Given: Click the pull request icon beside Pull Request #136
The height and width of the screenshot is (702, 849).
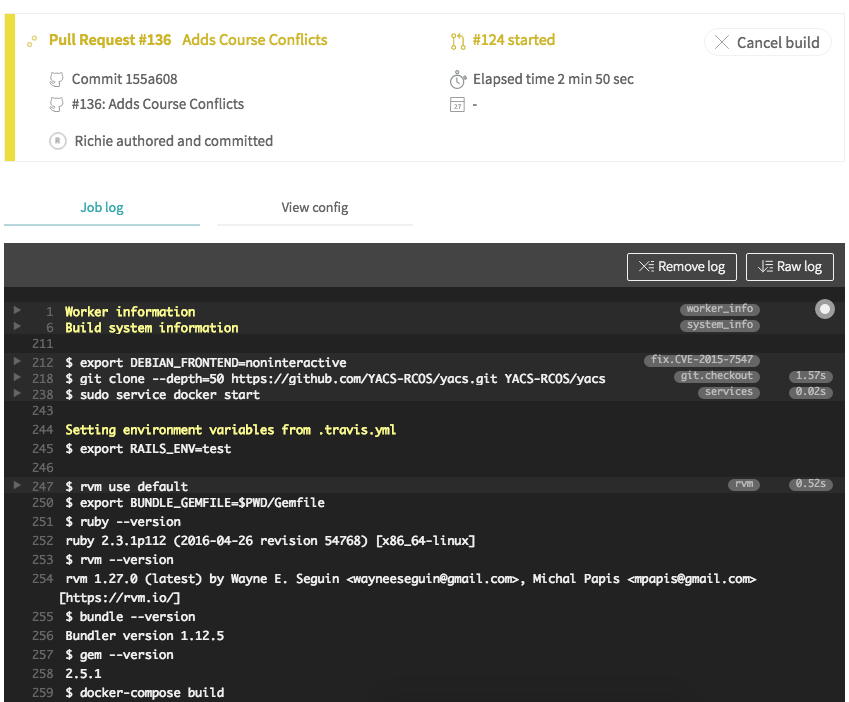Looking at the screenshot, I should click(x=32, y=41).
